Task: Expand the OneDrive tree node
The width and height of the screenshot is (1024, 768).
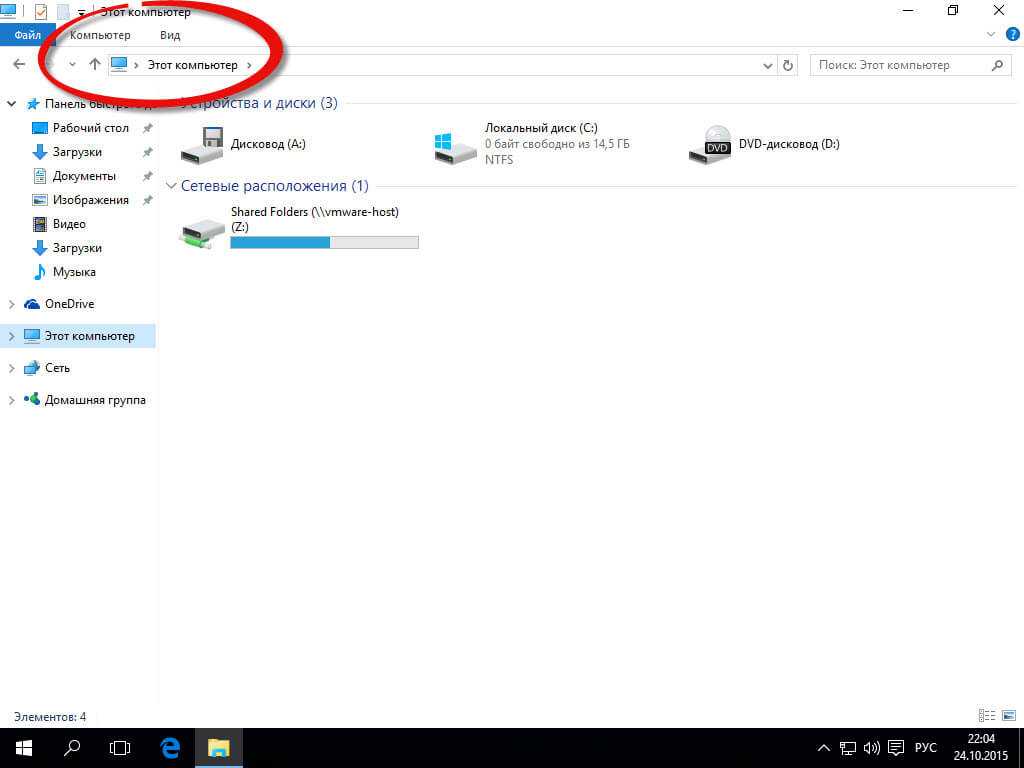Action: (12, 304)
